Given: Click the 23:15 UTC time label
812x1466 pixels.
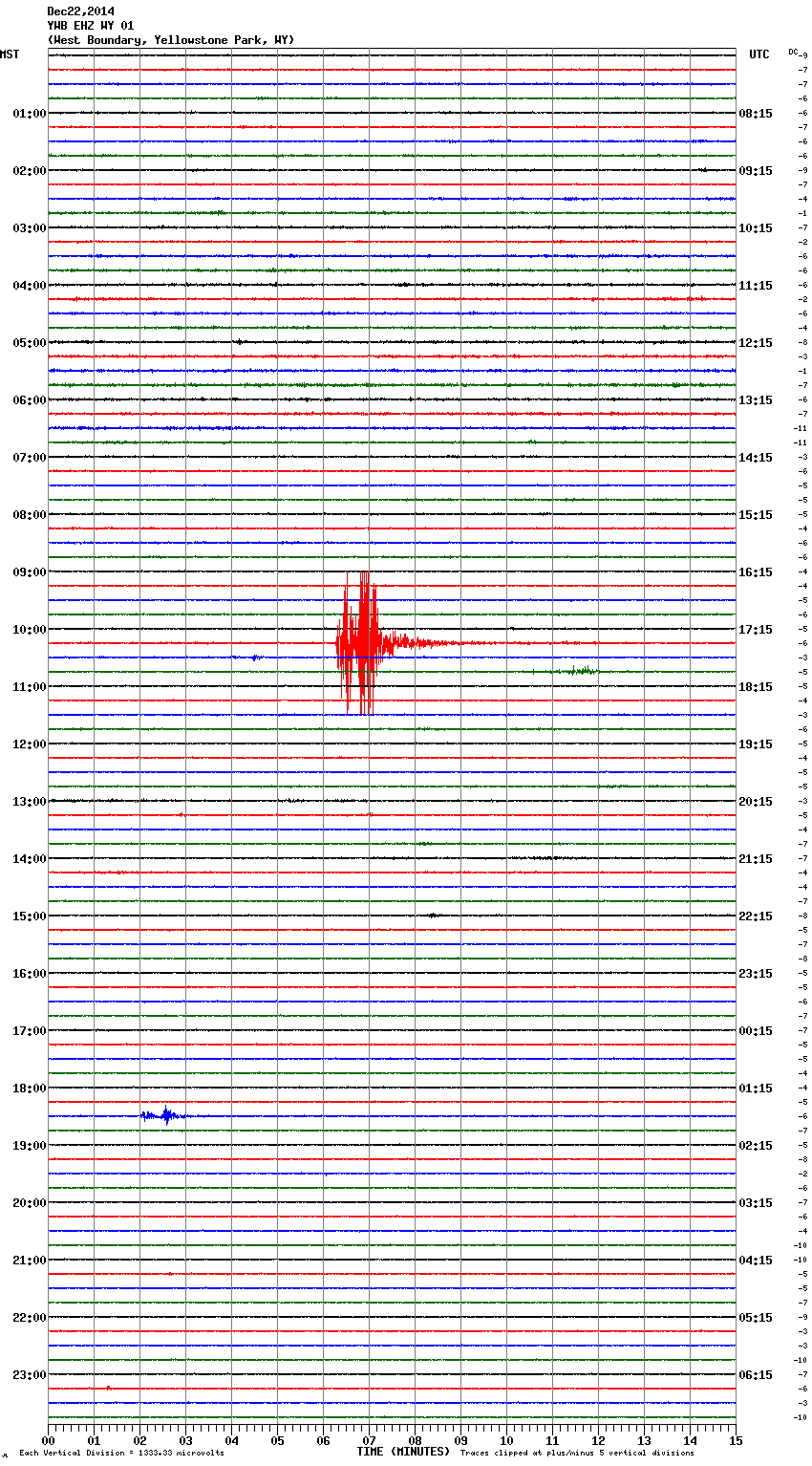Looking at the screenshot, I should pyautogui.click(x=756, y=974).
